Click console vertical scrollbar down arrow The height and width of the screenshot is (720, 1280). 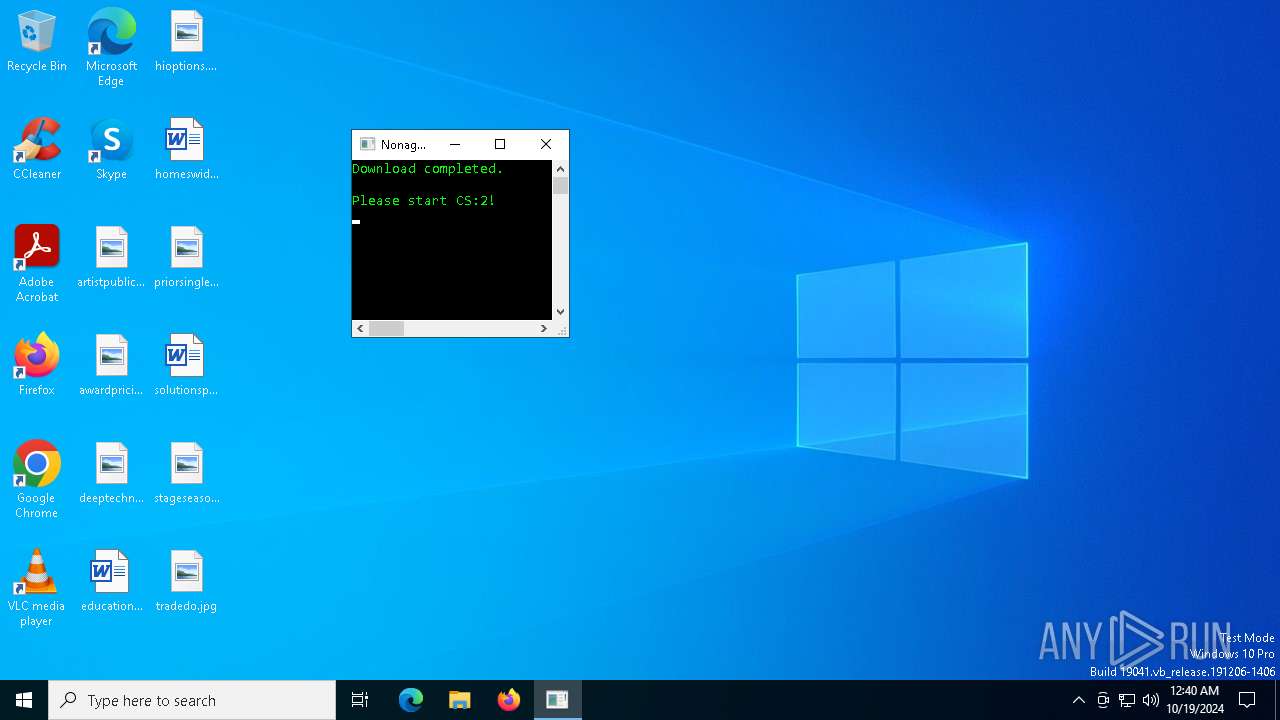tap(560, 312)
